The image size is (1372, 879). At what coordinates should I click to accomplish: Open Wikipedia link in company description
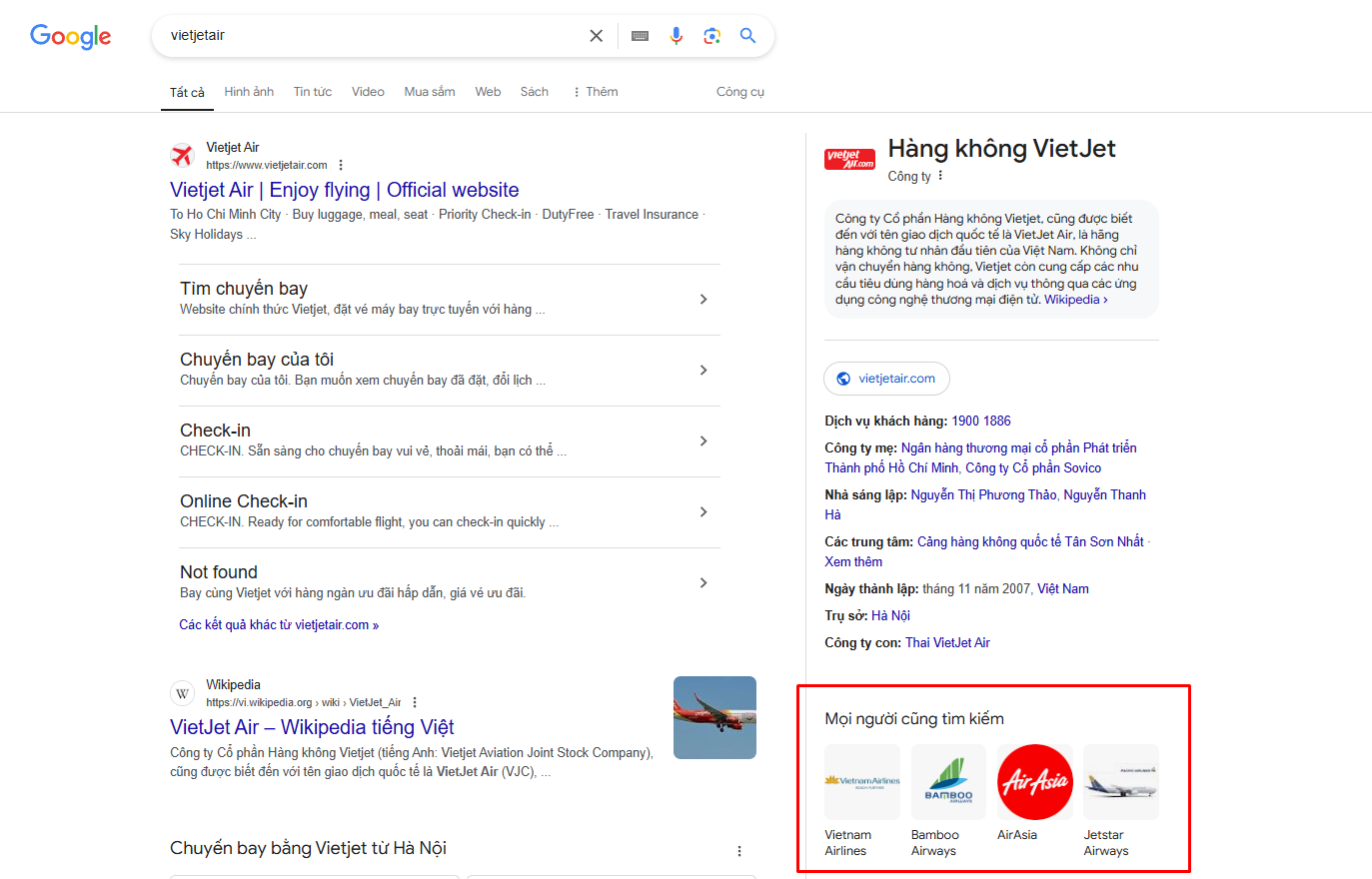[x=1076, y=300]
